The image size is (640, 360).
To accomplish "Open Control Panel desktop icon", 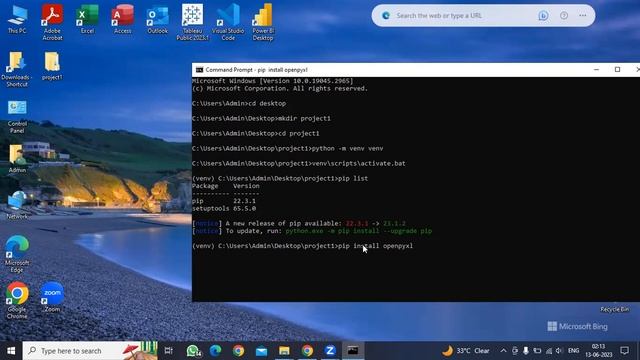I will coord(17,116).
